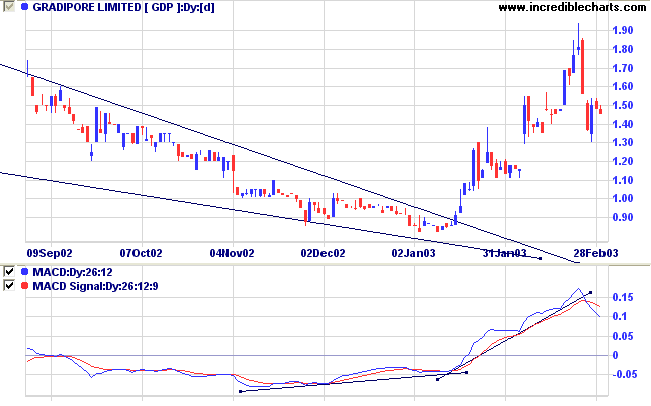Select upper end handle of MACD rising trendline
This screenshot has width=651, height=406.
click(x=591, y=292)
